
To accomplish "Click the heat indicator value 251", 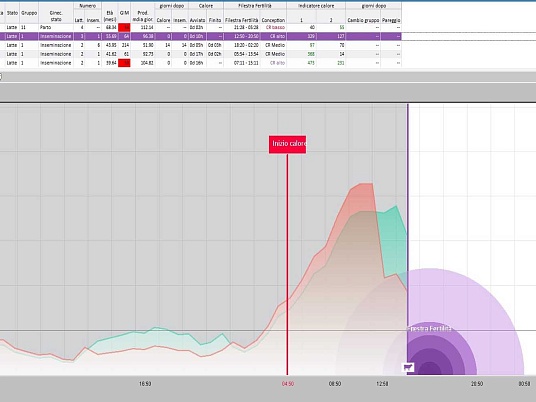I will [x=340, y=63].
